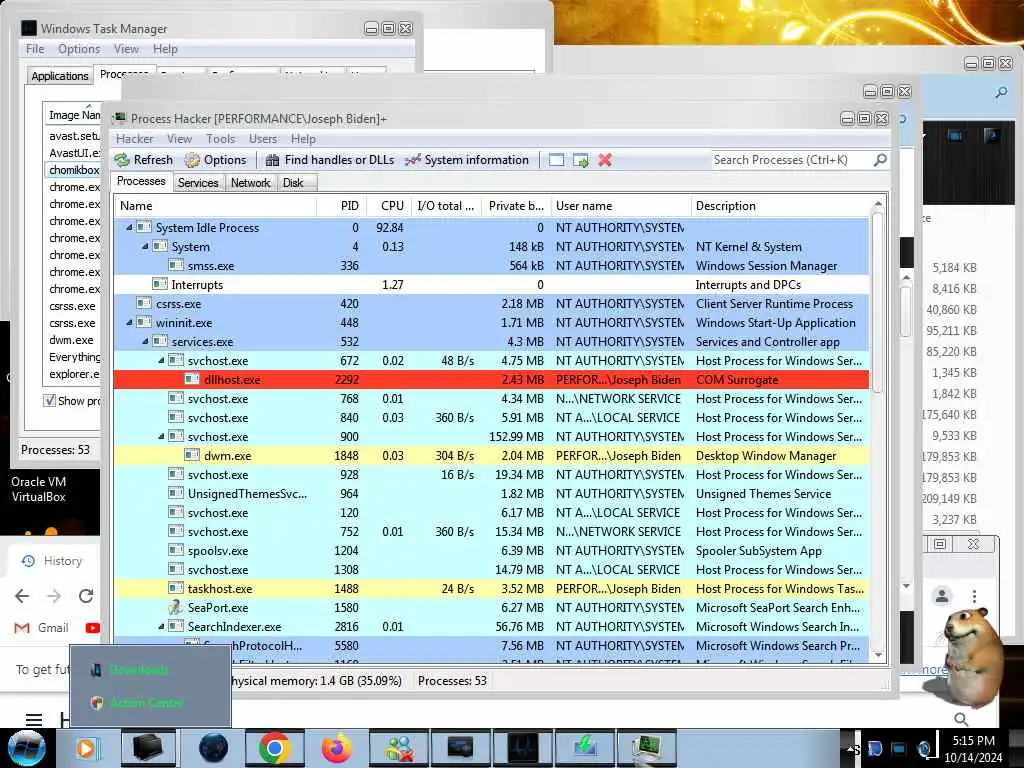This screenshot has width=1024, height=768.
Task: Open the Hacker menu
Action: (x=135, y=138)
